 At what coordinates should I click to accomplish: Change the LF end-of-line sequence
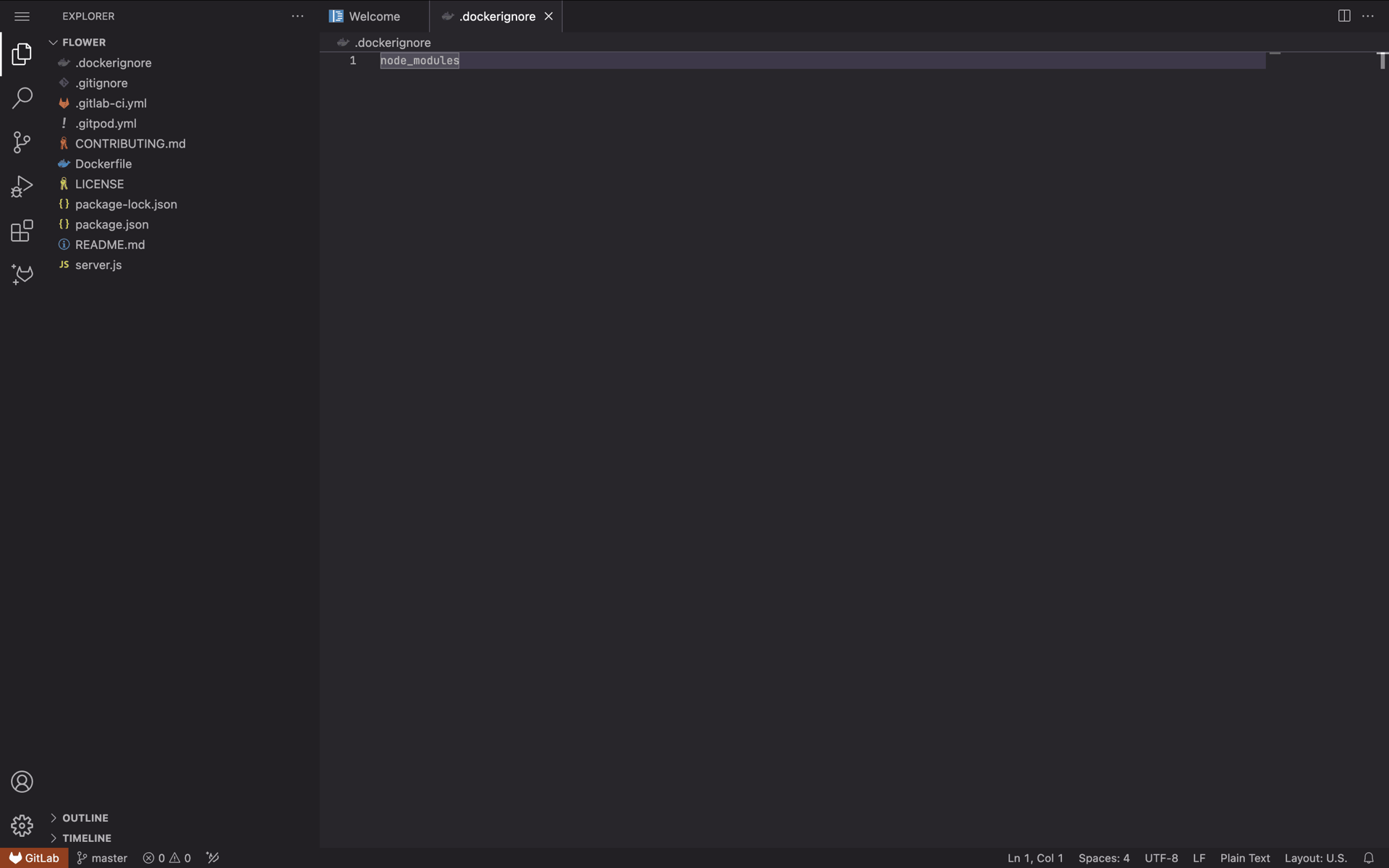(1199, 858)
